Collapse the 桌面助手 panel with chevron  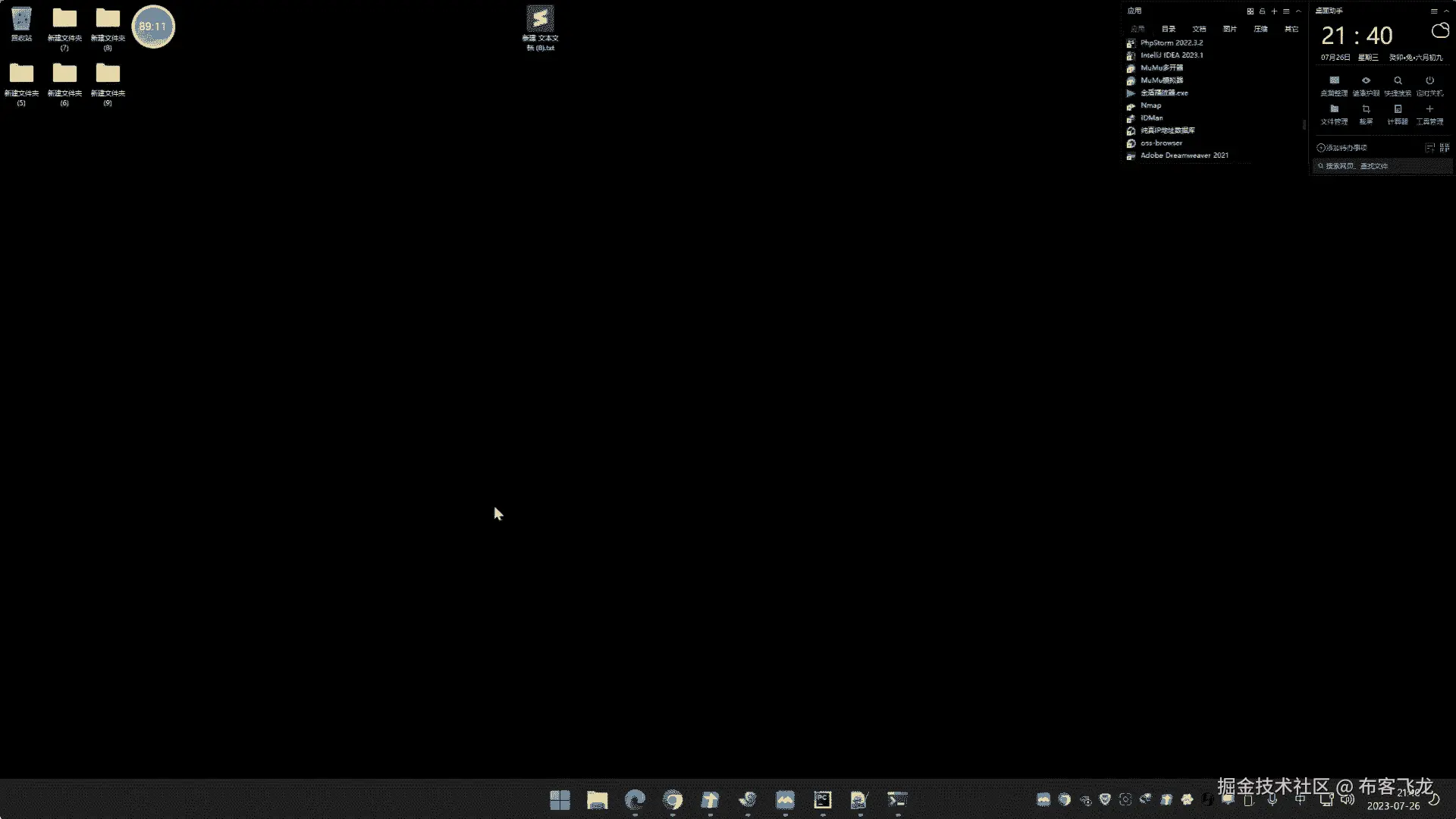1446,11
